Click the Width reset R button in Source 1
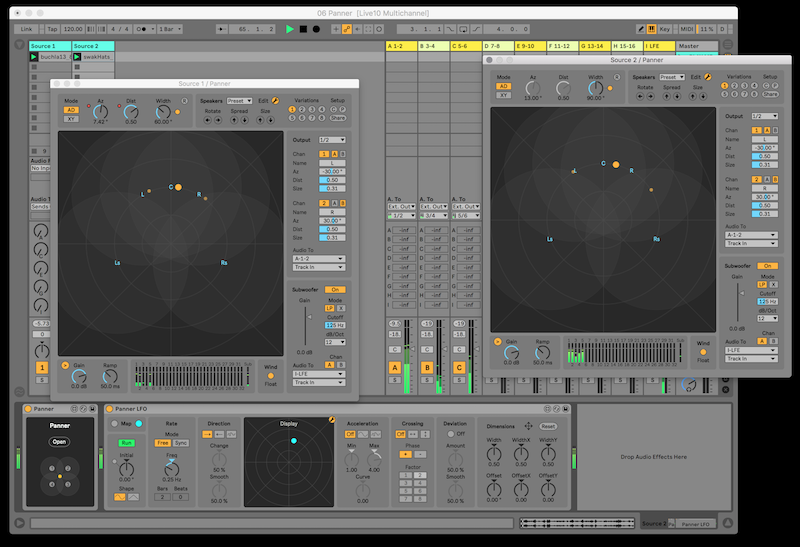Image resolution: width=800 pixels, height=547 pixels. coord(184,101)
